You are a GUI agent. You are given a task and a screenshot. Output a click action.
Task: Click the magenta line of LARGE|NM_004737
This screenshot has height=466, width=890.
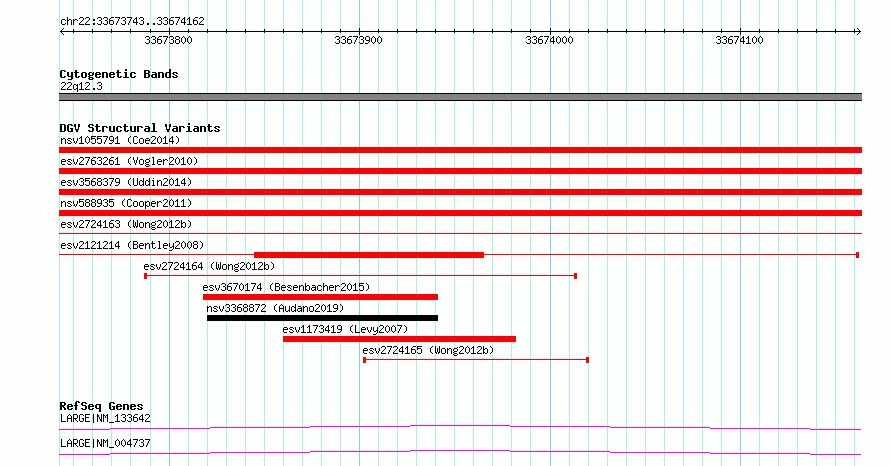[460, 452]
